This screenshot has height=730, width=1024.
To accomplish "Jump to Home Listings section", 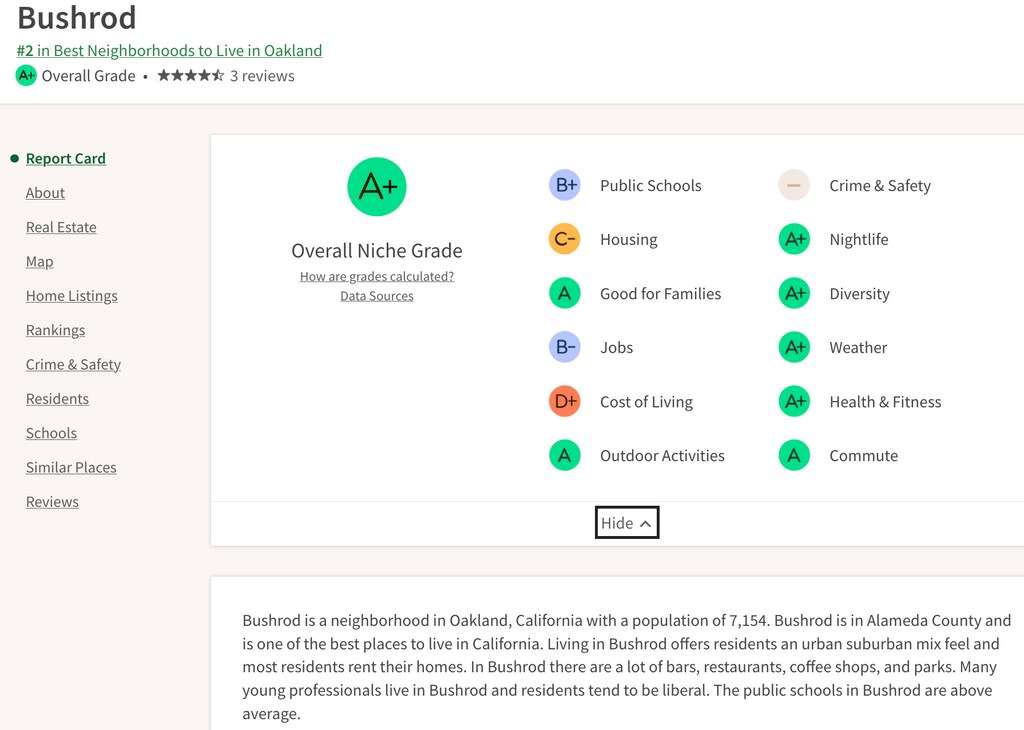I will [x=72, y=296].
